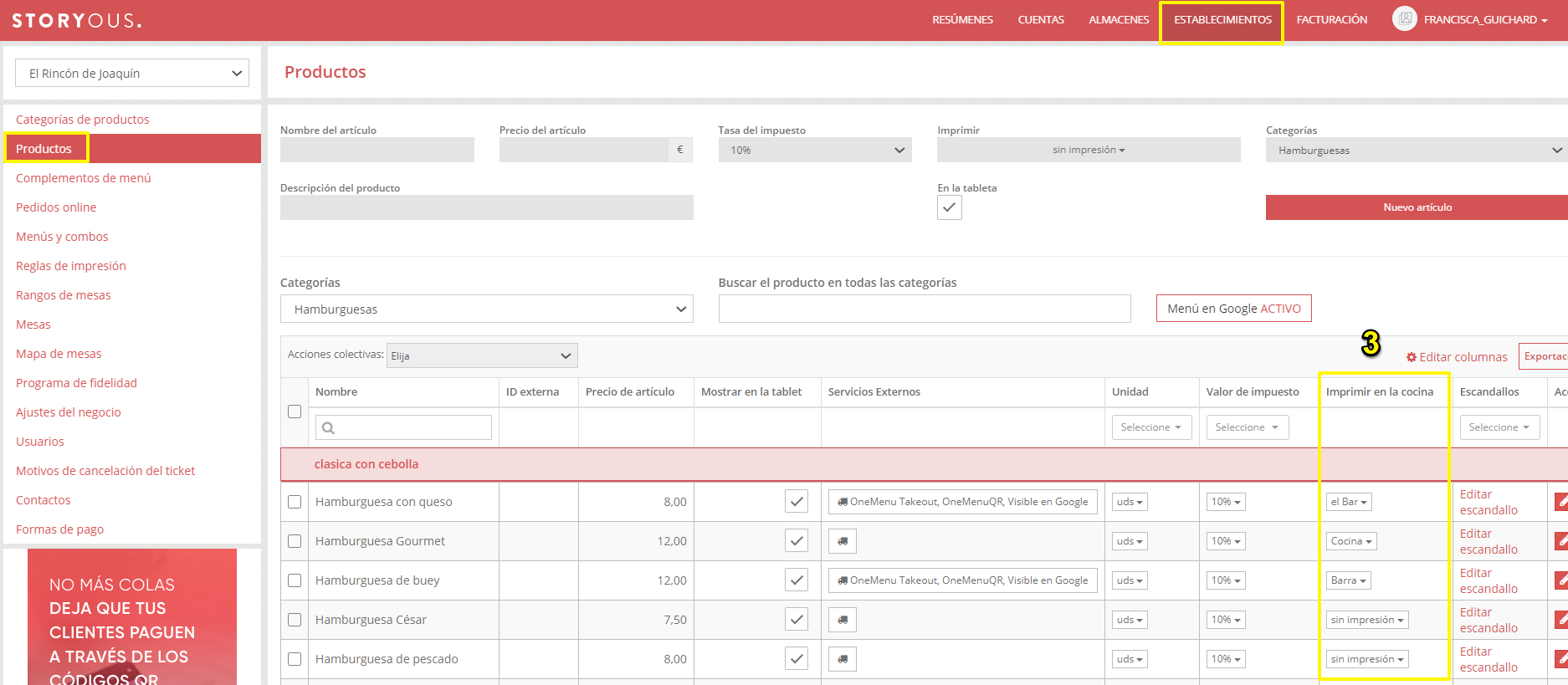Click the red edit pencil for Hamburguesa César
This screenshot has width=1568, height=685.
1561,620
